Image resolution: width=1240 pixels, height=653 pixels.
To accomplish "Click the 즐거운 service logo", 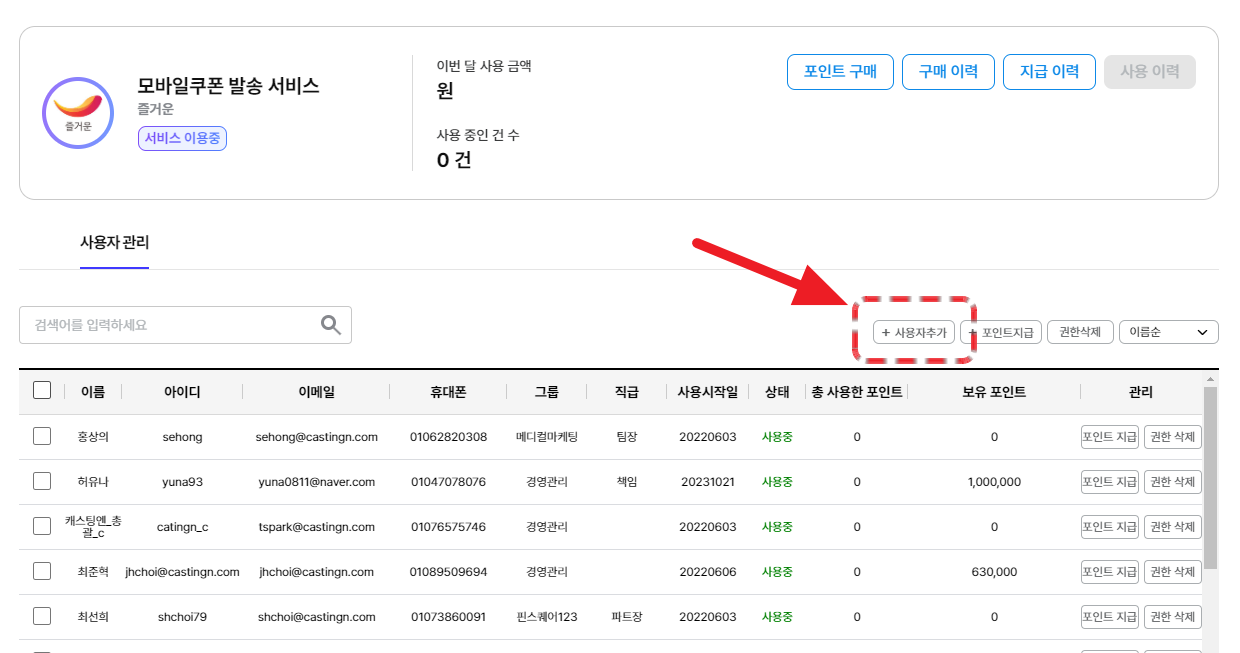I will coord(78,113).
